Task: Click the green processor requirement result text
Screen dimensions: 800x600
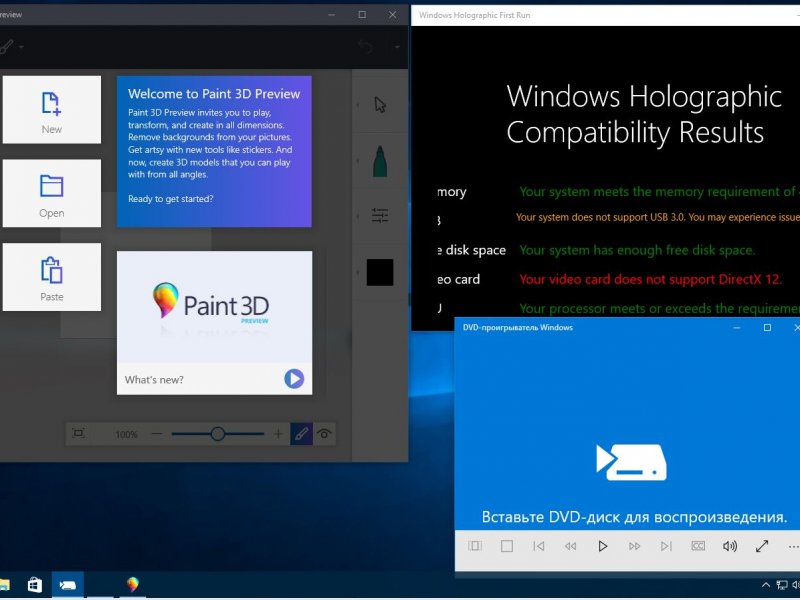Action: pos(660,309)
